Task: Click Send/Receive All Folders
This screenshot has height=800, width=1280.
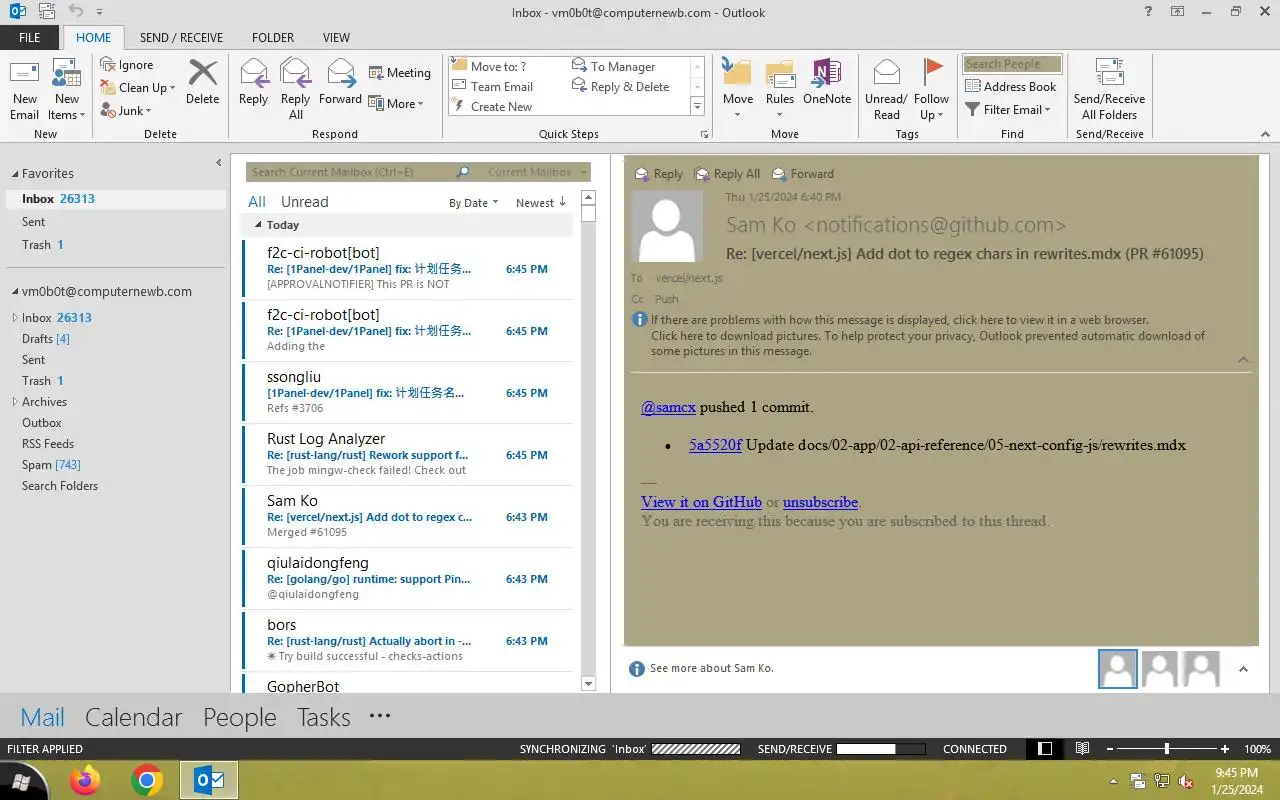Action: 1109,90
